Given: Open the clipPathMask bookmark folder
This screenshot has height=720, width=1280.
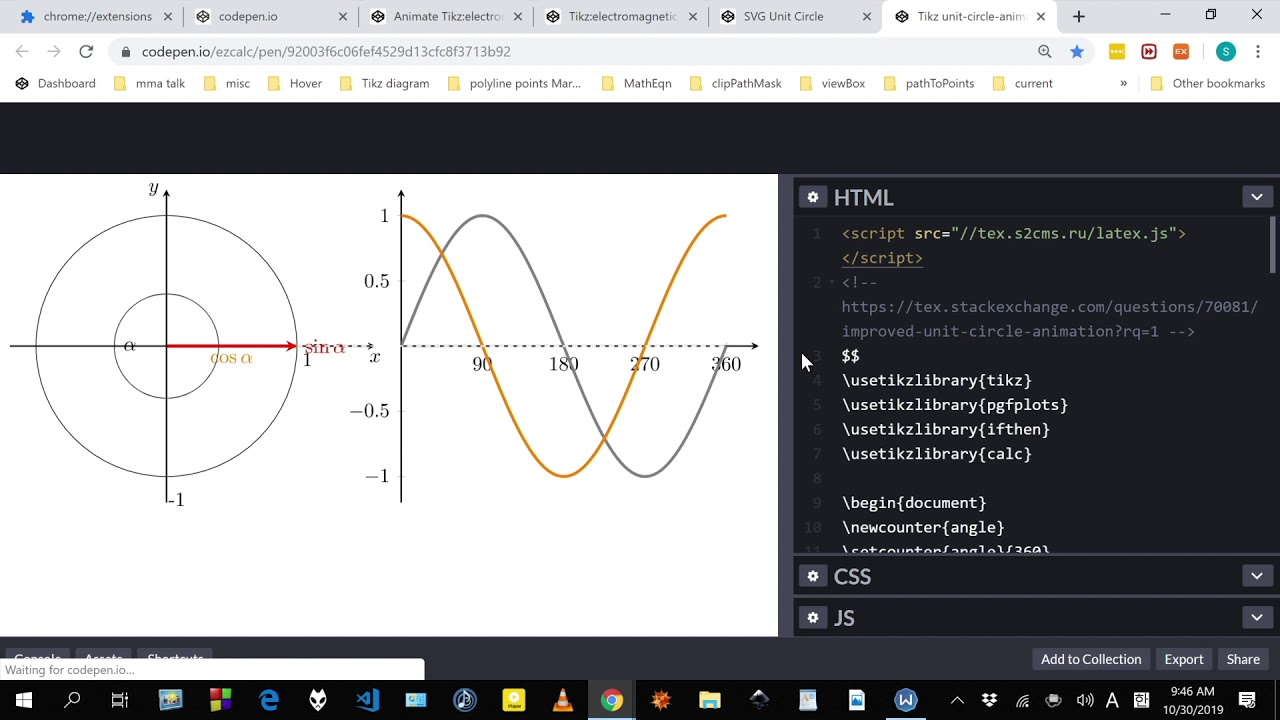Looking at the screenshot, I should coord(735,83).
